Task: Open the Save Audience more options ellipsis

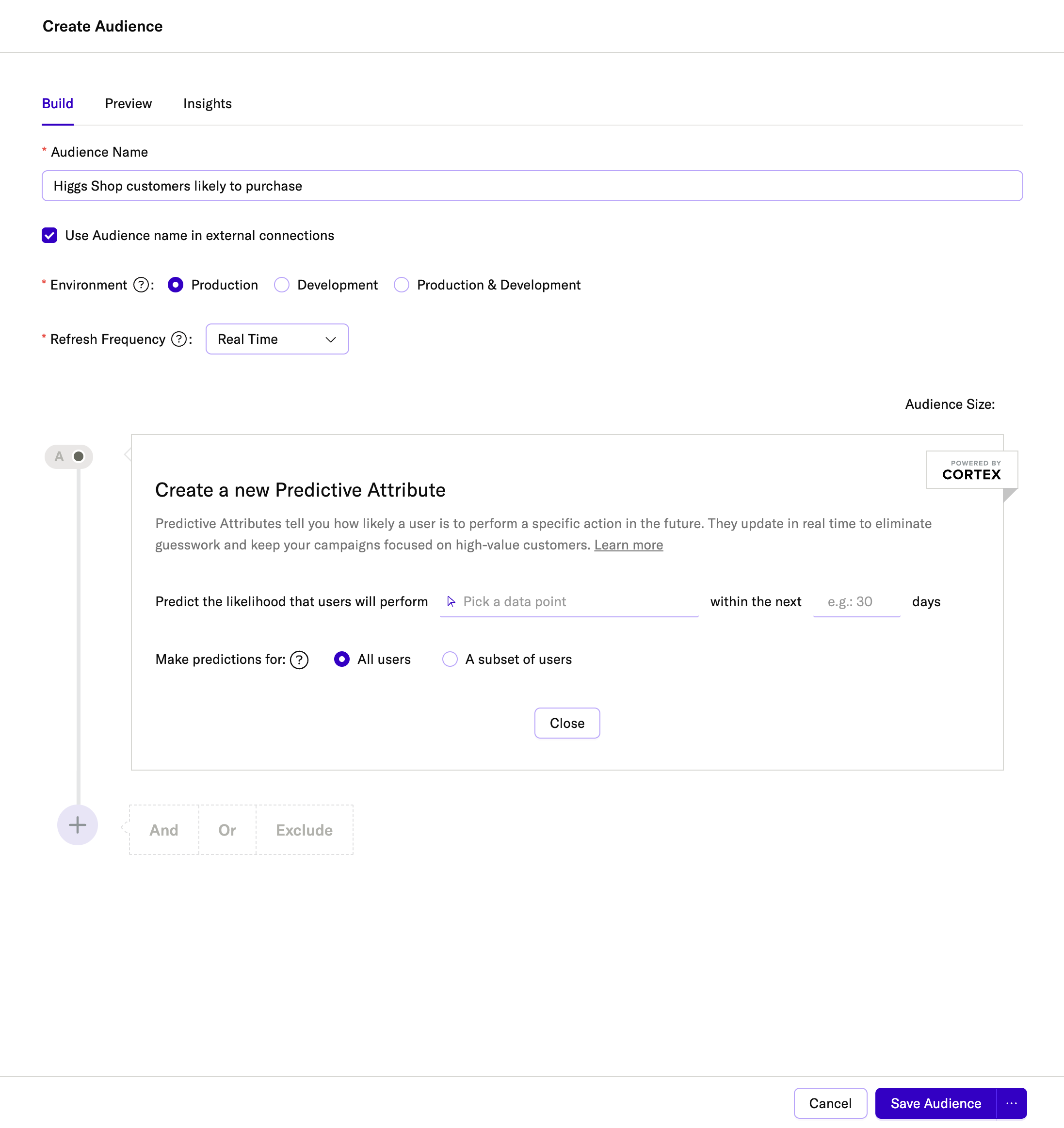Action: [1011, 1103]
